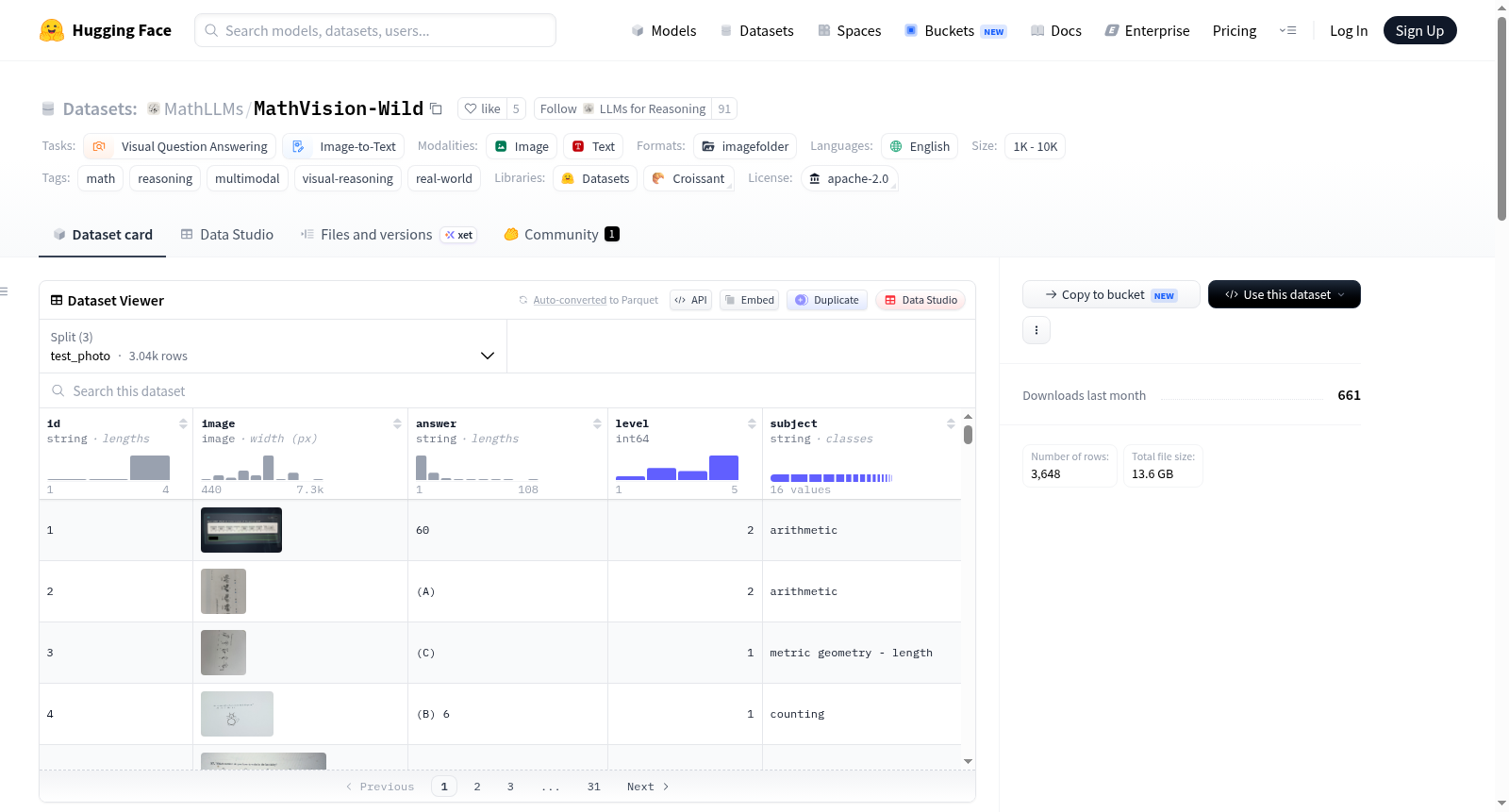Focus the main search models field
The image size is (1509, 812).
point(375,30)
